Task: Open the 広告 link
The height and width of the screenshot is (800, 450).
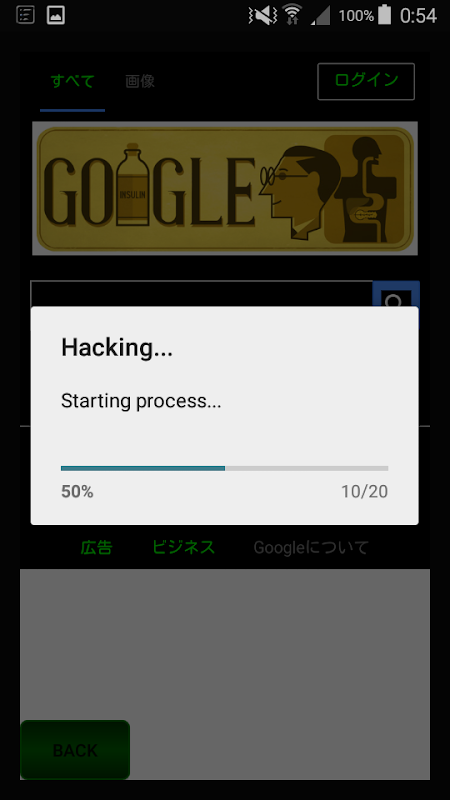Action: [96, 547]
